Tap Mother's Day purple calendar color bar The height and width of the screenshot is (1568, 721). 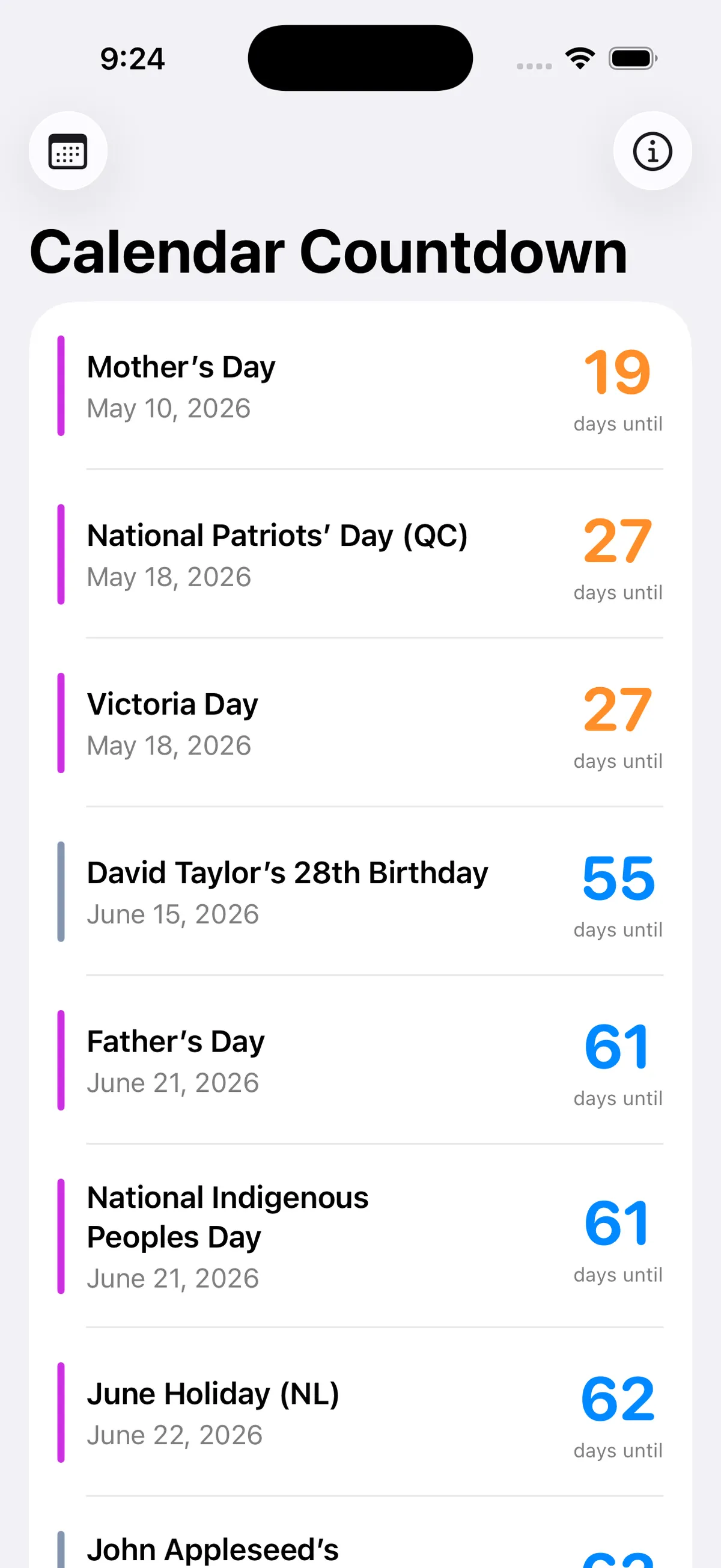61,386
